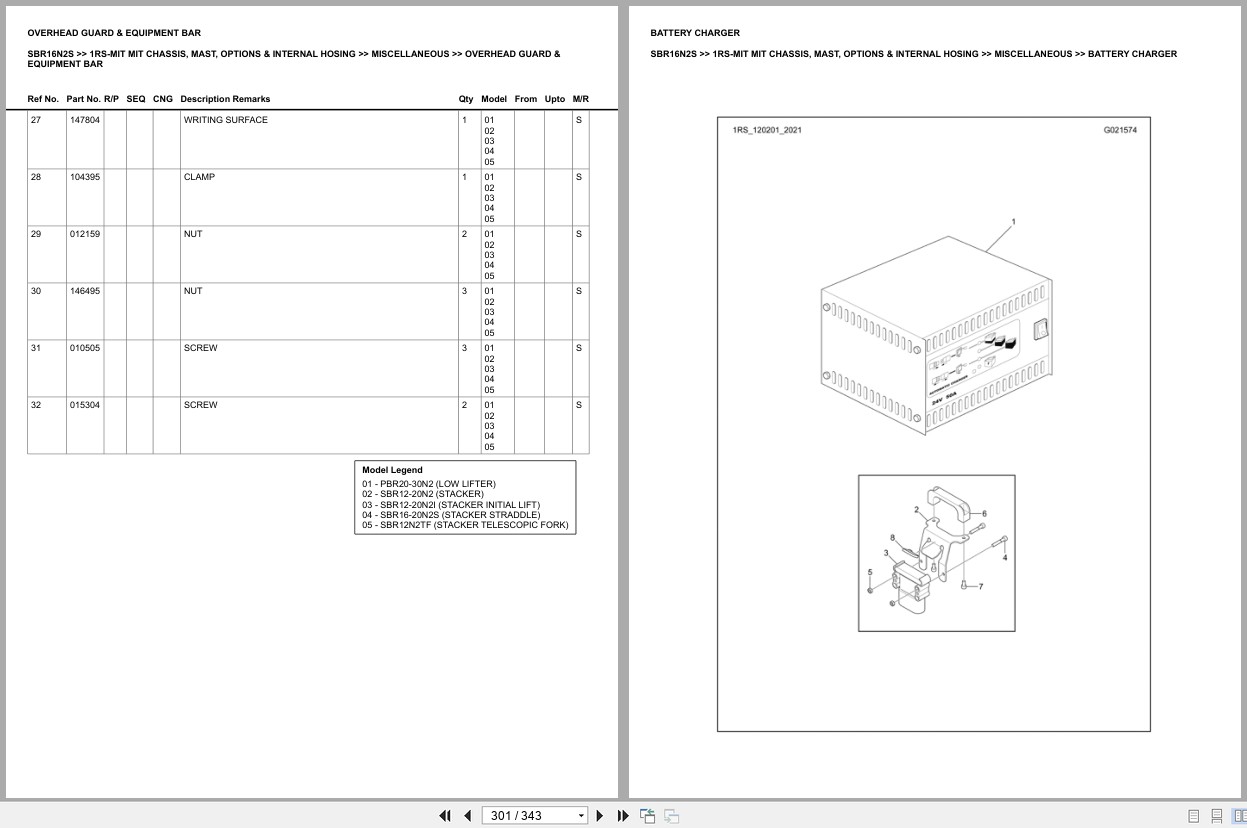The height and width of the screenshot is (828, 1247).
Task: Click part number 015304
Action: tap(84, 405)
